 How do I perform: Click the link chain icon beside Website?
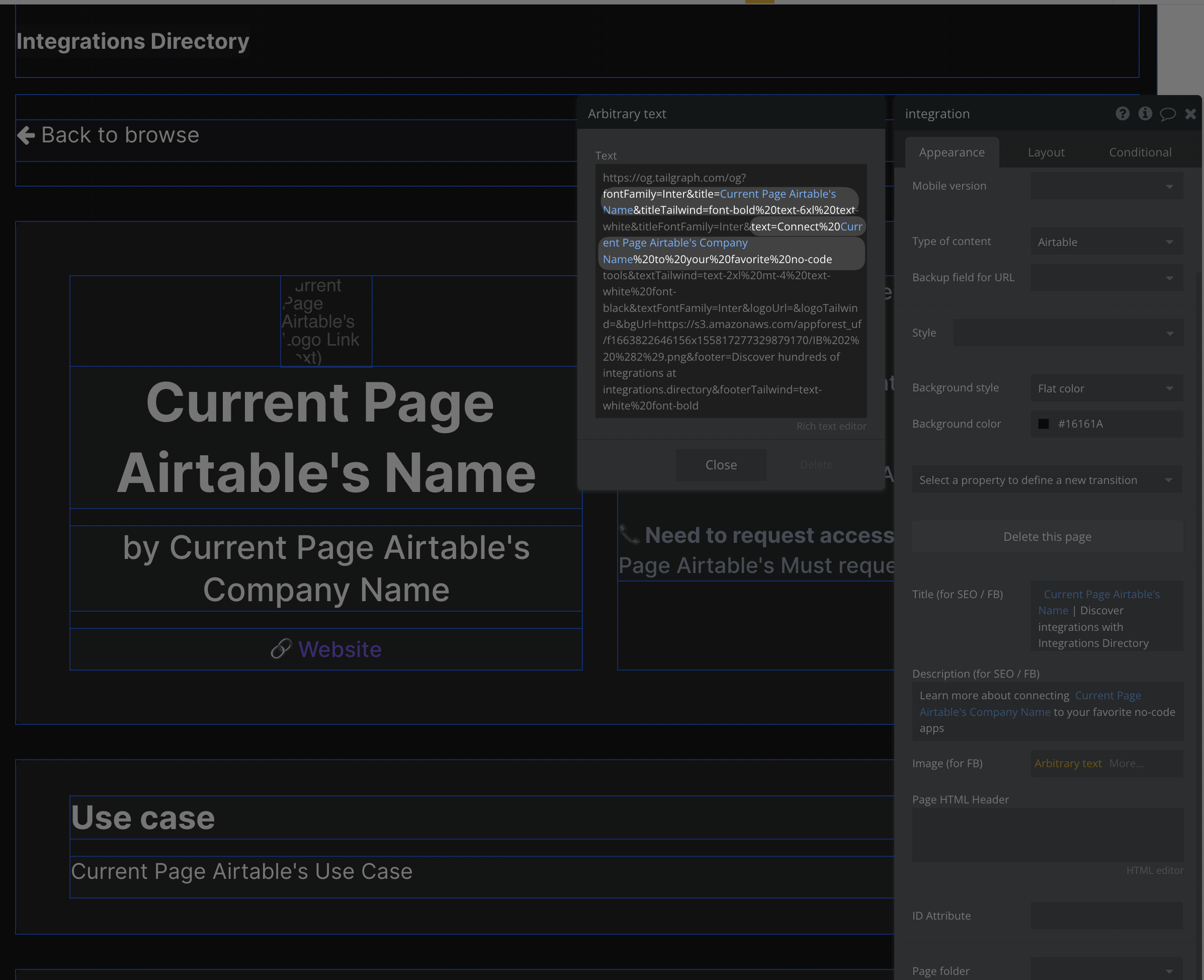(281, 649)
